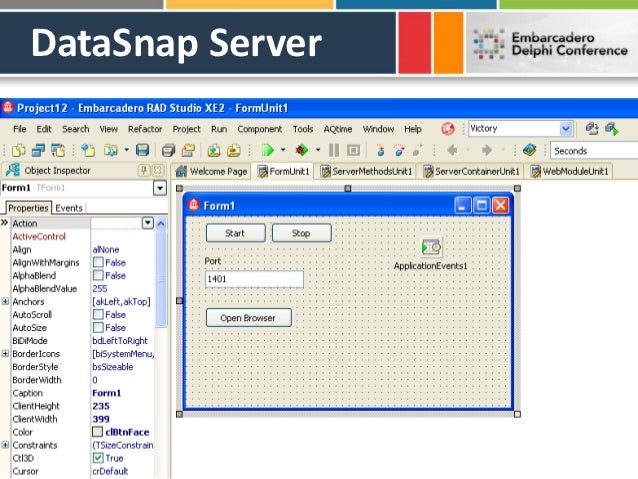Click the Start button on Form1
This screenshot has height=479, width=638.
236,233
